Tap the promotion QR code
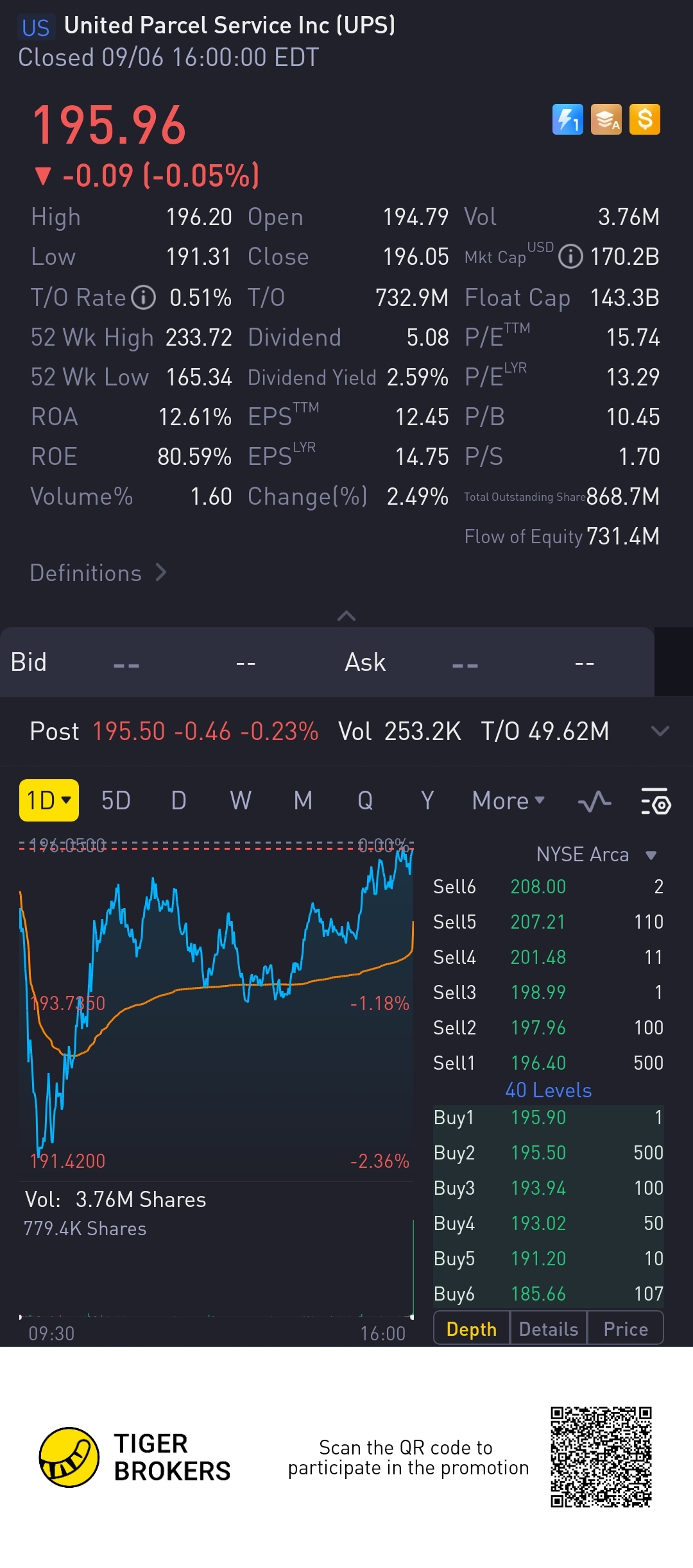Viewport: 693px width, 1568px height. point(601,1457)
